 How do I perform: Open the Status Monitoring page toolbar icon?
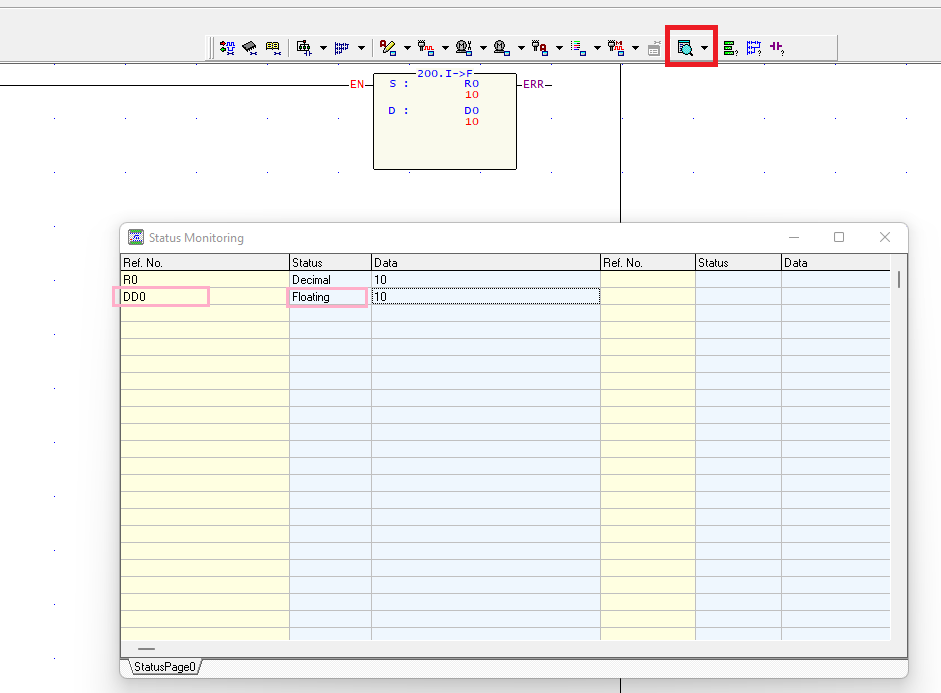(x=685, y=47)
